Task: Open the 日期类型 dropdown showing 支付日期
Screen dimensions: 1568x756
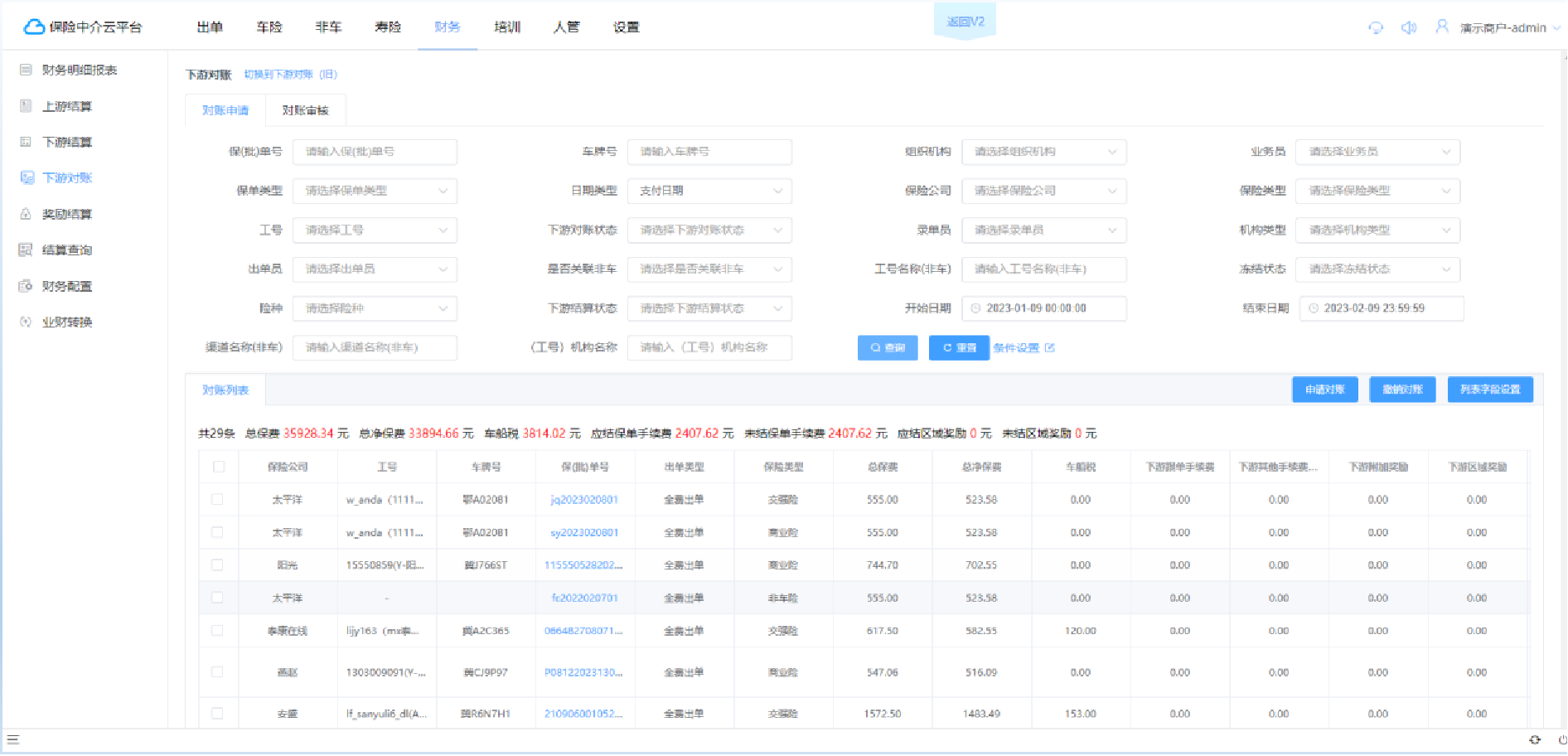Action: coord(709,191)
